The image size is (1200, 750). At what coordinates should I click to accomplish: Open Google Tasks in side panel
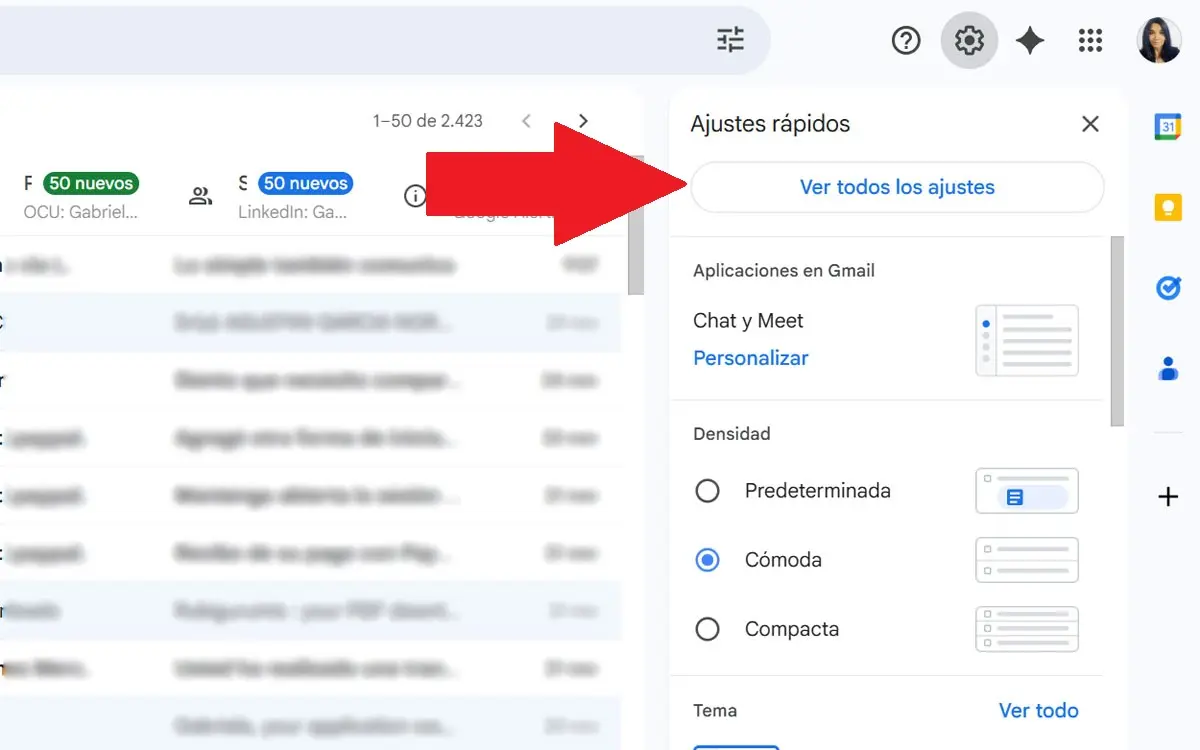1168,288
